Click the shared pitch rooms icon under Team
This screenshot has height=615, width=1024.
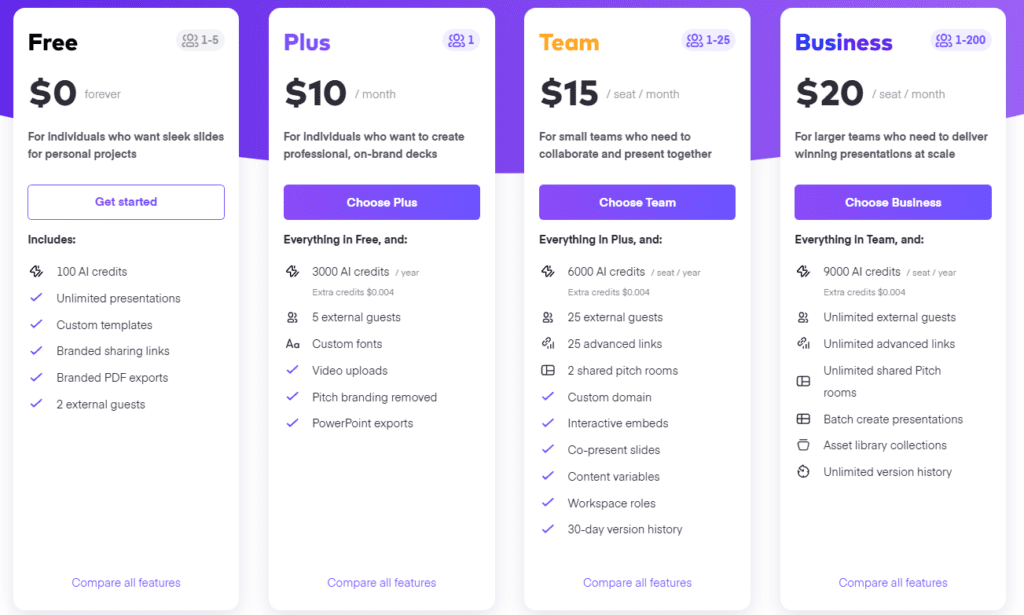tap(549, 370)
